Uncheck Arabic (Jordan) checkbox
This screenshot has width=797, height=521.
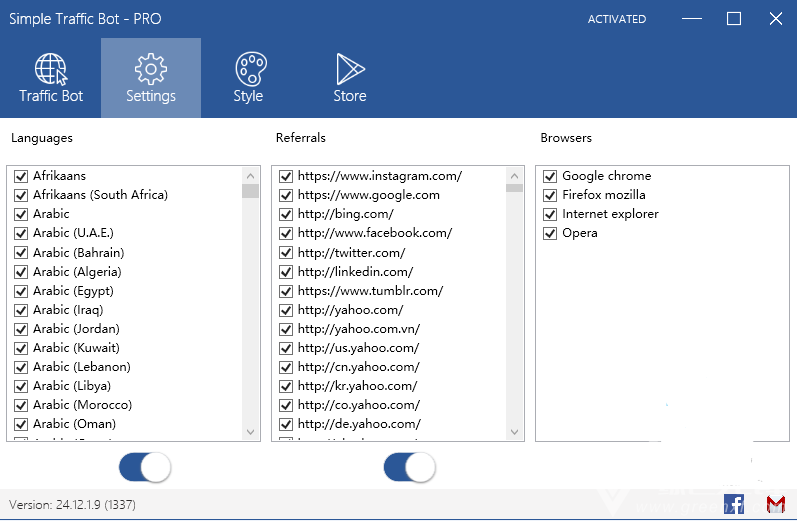[x=21, y=329]
